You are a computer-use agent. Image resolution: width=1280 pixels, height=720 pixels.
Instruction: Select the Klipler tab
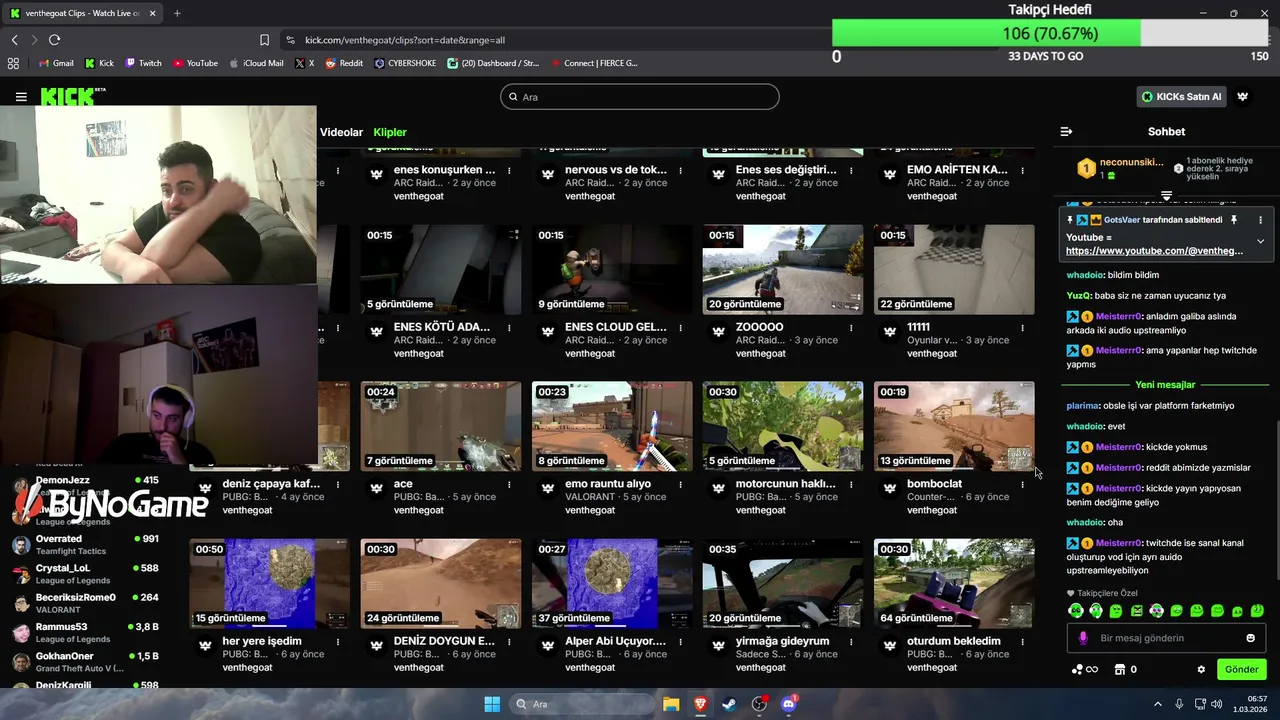[x=390, y=132]
